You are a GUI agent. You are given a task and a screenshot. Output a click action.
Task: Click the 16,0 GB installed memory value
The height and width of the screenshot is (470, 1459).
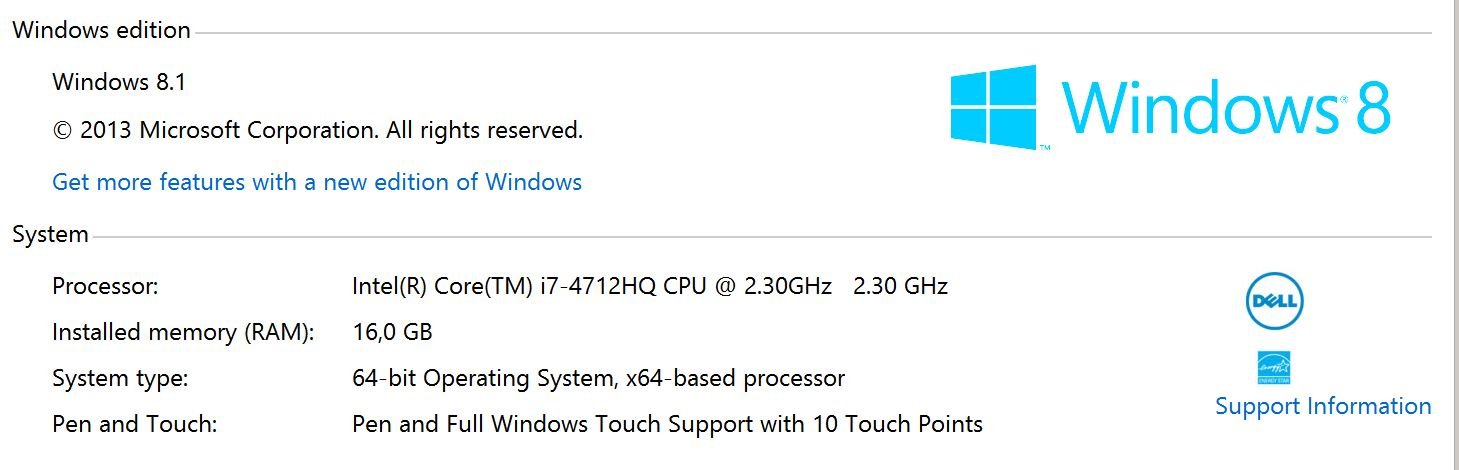click(392, 333)
